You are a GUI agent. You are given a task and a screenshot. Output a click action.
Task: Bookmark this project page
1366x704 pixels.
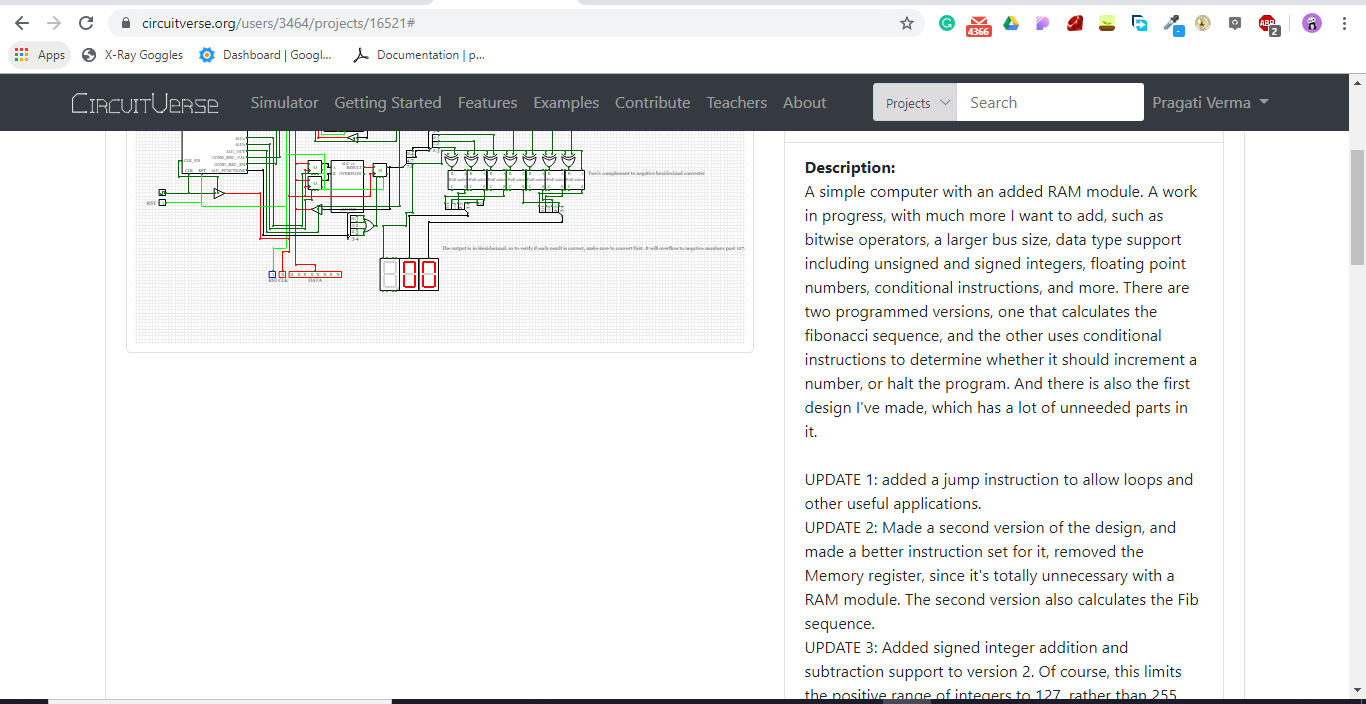[905, 23]
